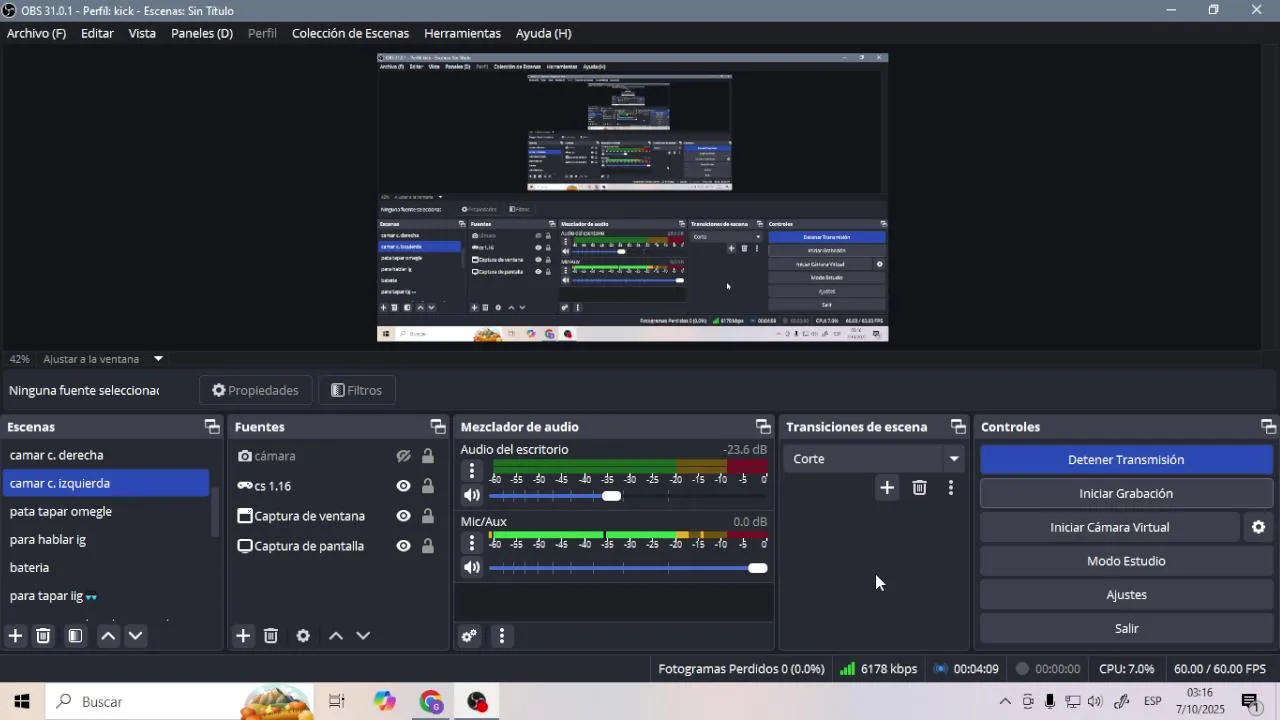Show the hidden cámara source
This screenshot has height=720, width=1280.
403,456
